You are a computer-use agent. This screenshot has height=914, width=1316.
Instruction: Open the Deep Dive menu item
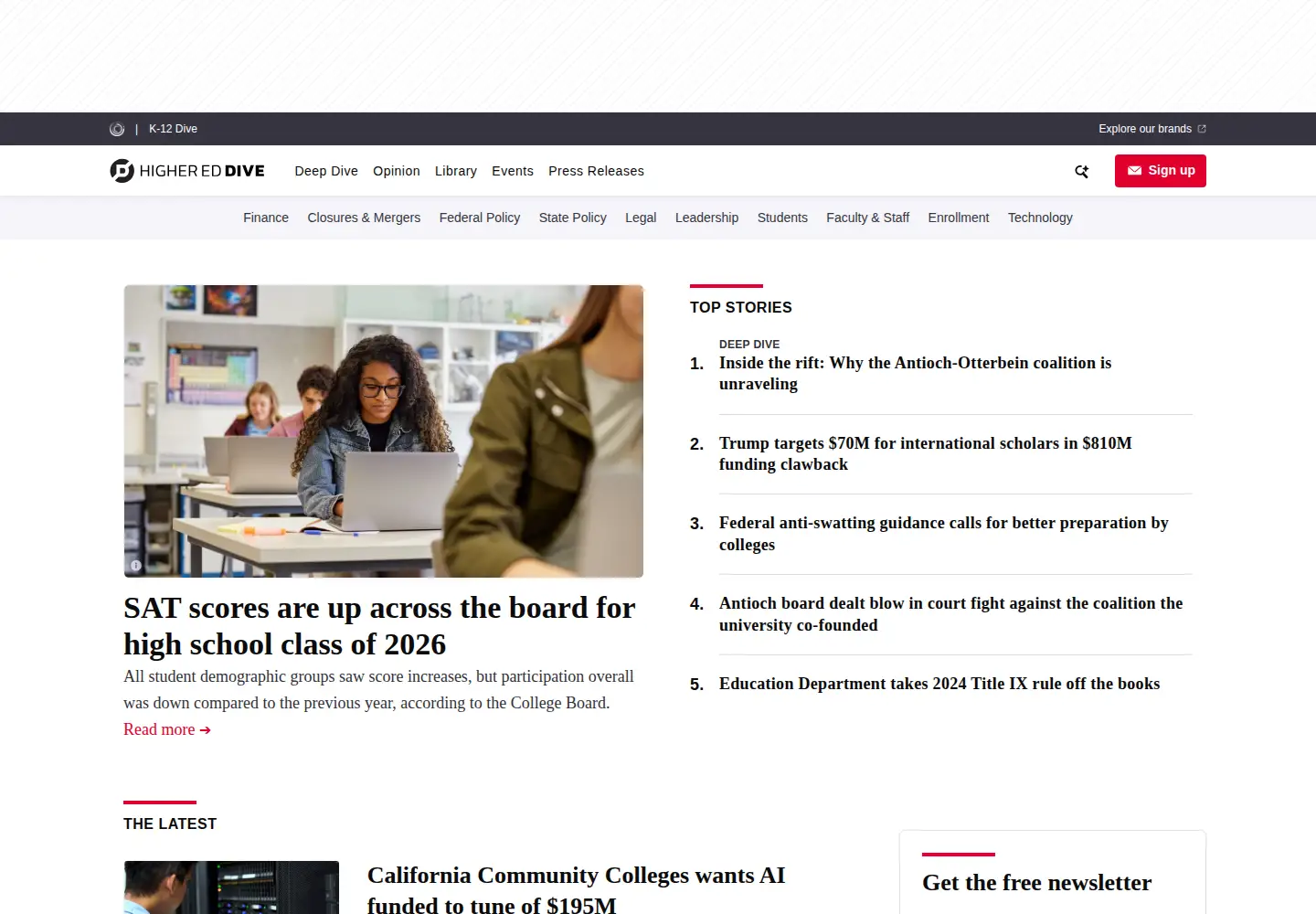pyautogui.click(x=326, y=171)
